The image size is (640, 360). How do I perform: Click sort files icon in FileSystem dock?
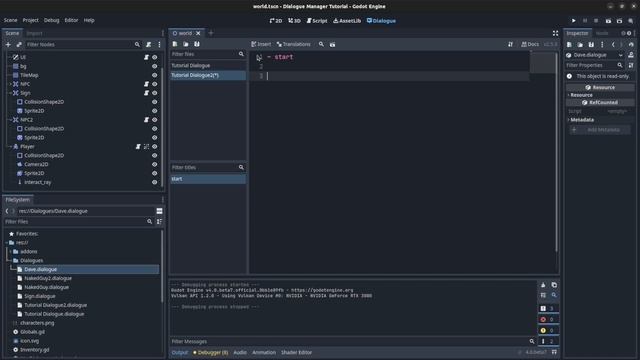pos(159,222)
